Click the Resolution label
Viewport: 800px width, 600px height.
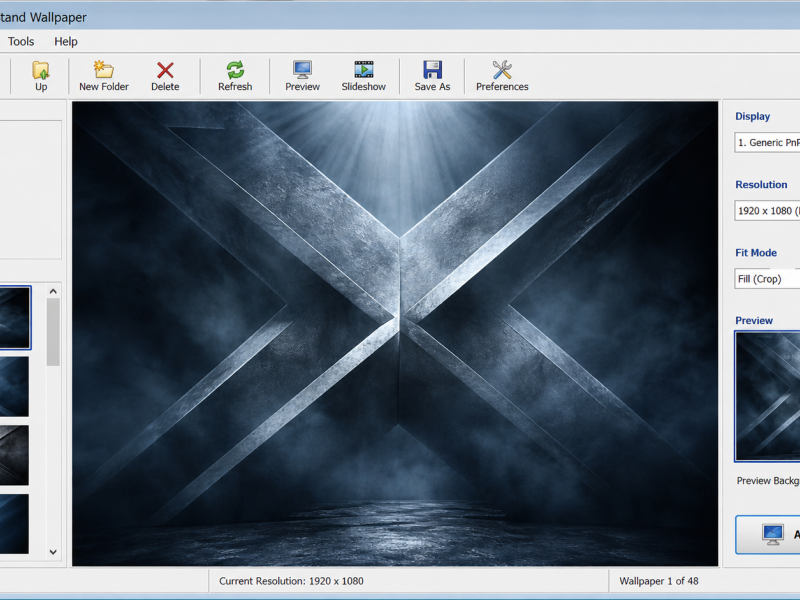tap(761, 185)
